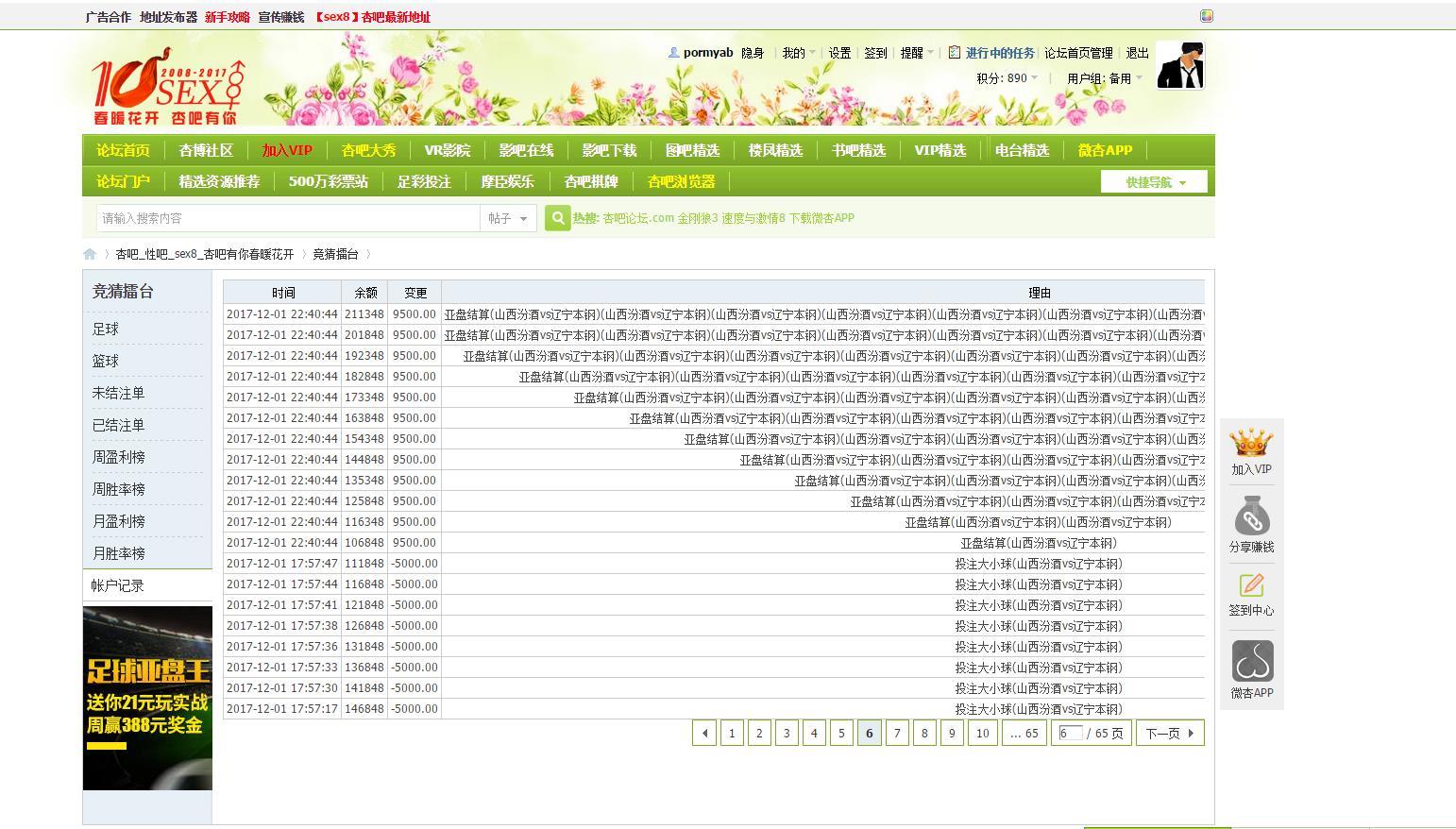
Task: Go to page 10 in pagination
Action: pos(983,733)
